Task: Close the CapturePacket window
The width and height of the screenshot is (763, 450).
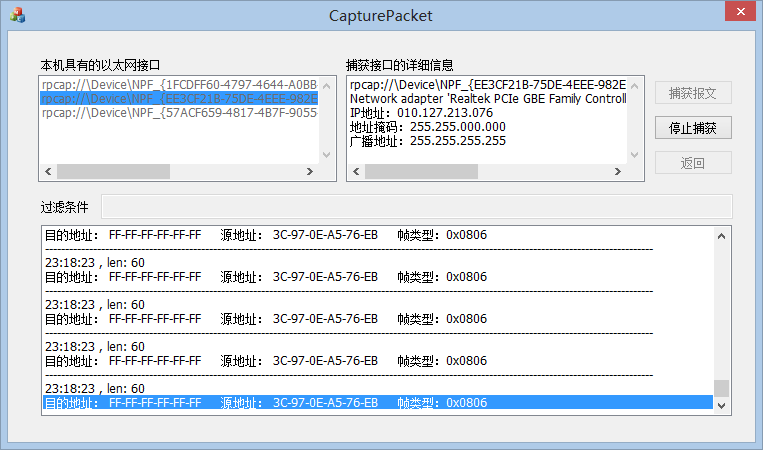Action: (x=740, y=11)
